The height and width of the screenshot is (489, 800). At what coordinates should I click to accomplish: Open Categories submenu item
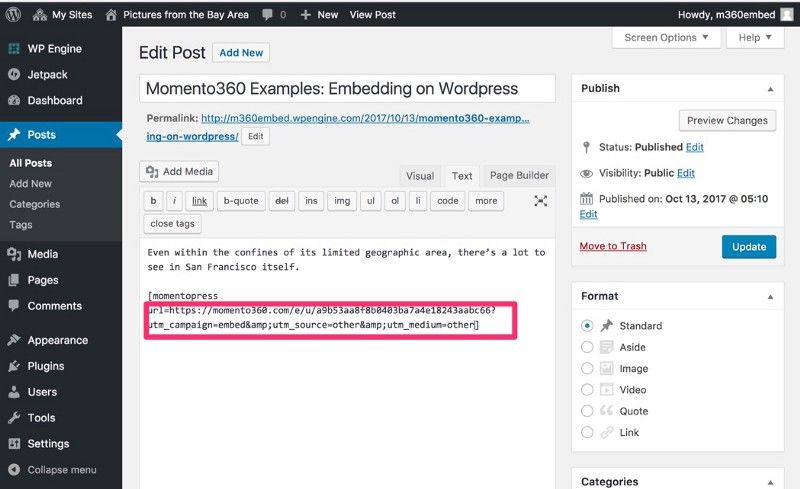[x=35, y=204]
